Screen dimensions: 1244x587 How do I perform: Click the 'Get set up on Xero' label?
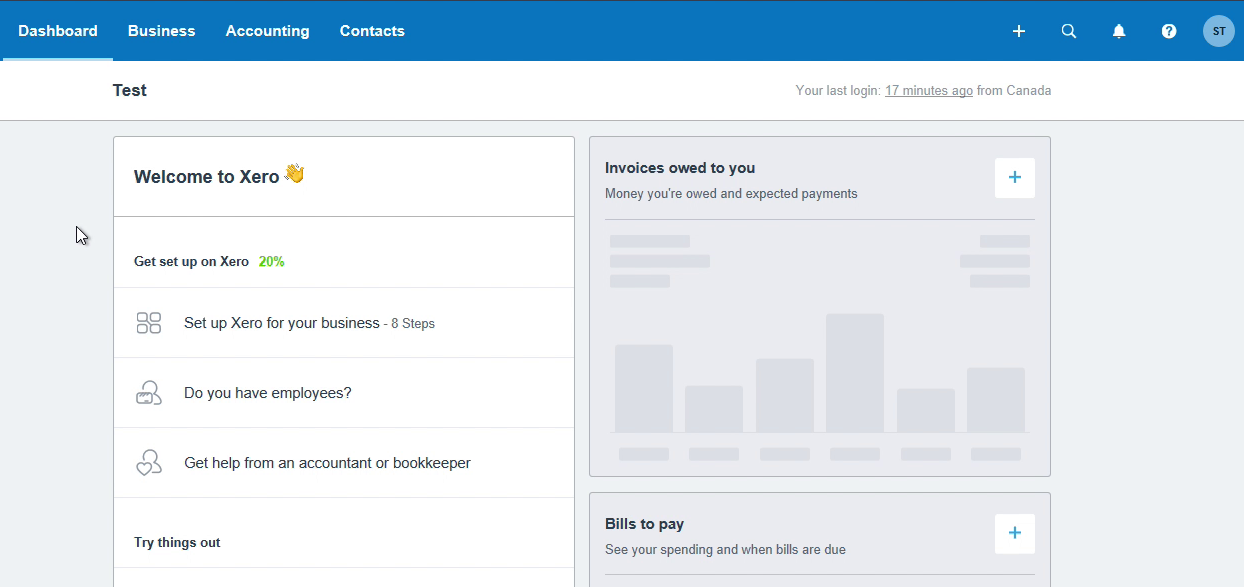tap(191, 262)
